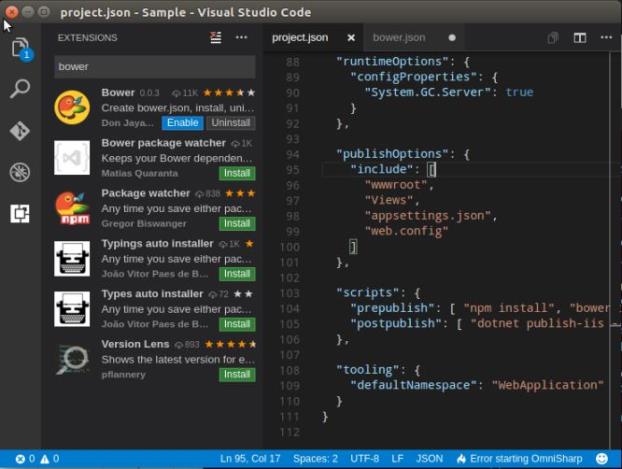
Task: Click the errors and warnings count
Action: coord(37,459)
